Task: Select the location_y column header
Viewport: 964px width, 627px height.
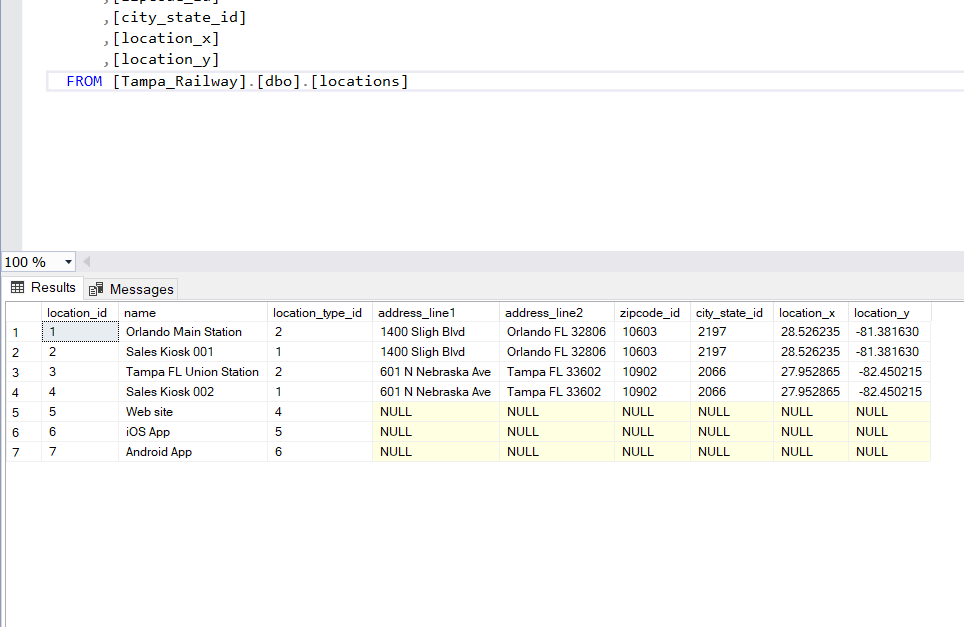Action: coord(889,312)
